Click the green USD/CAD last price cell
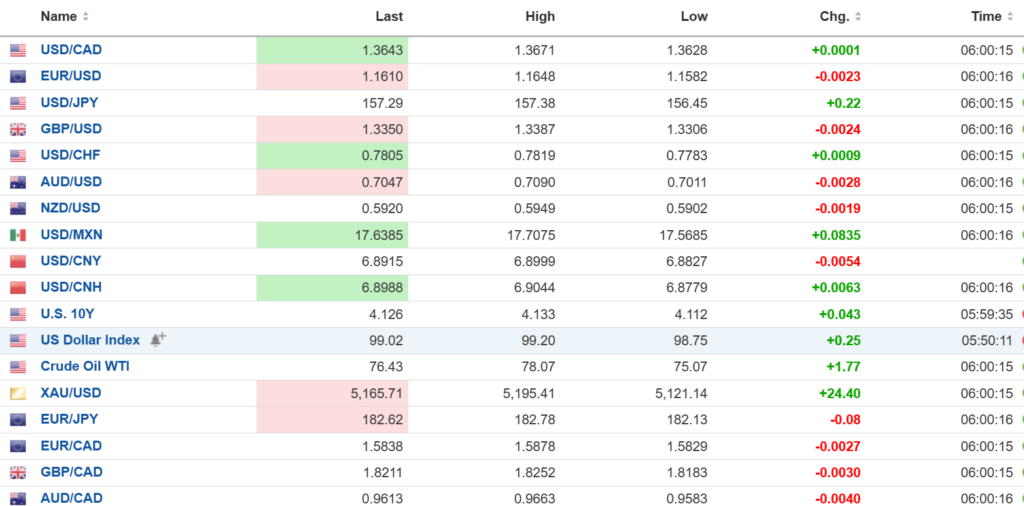Screen dimensions: 1024x506 pos(332,50)
